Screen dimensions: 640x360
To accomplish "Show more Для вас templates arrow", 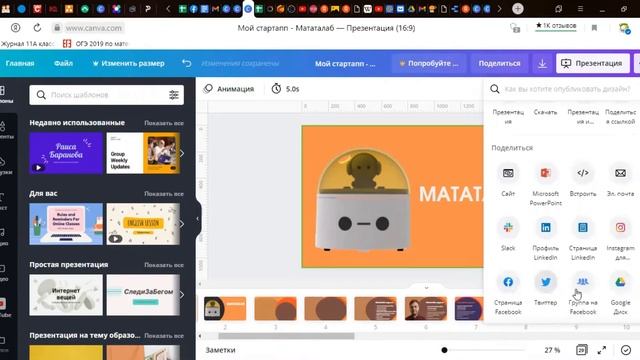I will point(182,224).
